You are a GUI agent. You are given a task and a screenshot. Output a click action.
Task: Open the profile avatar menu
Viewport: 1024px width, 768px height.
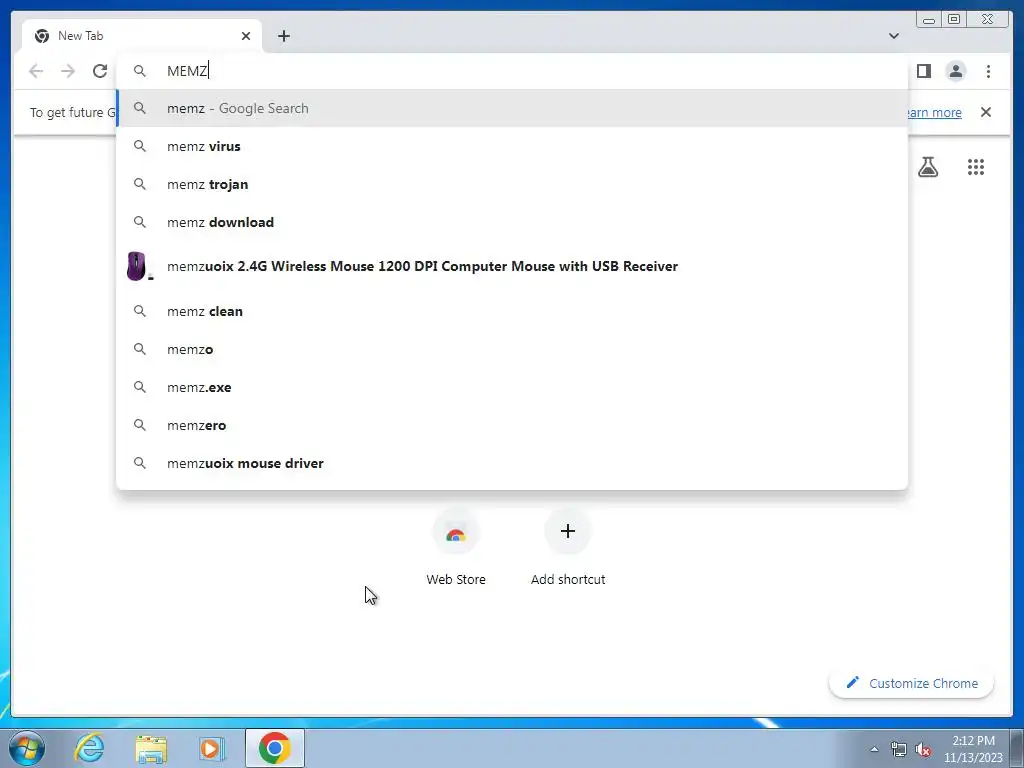955,71
